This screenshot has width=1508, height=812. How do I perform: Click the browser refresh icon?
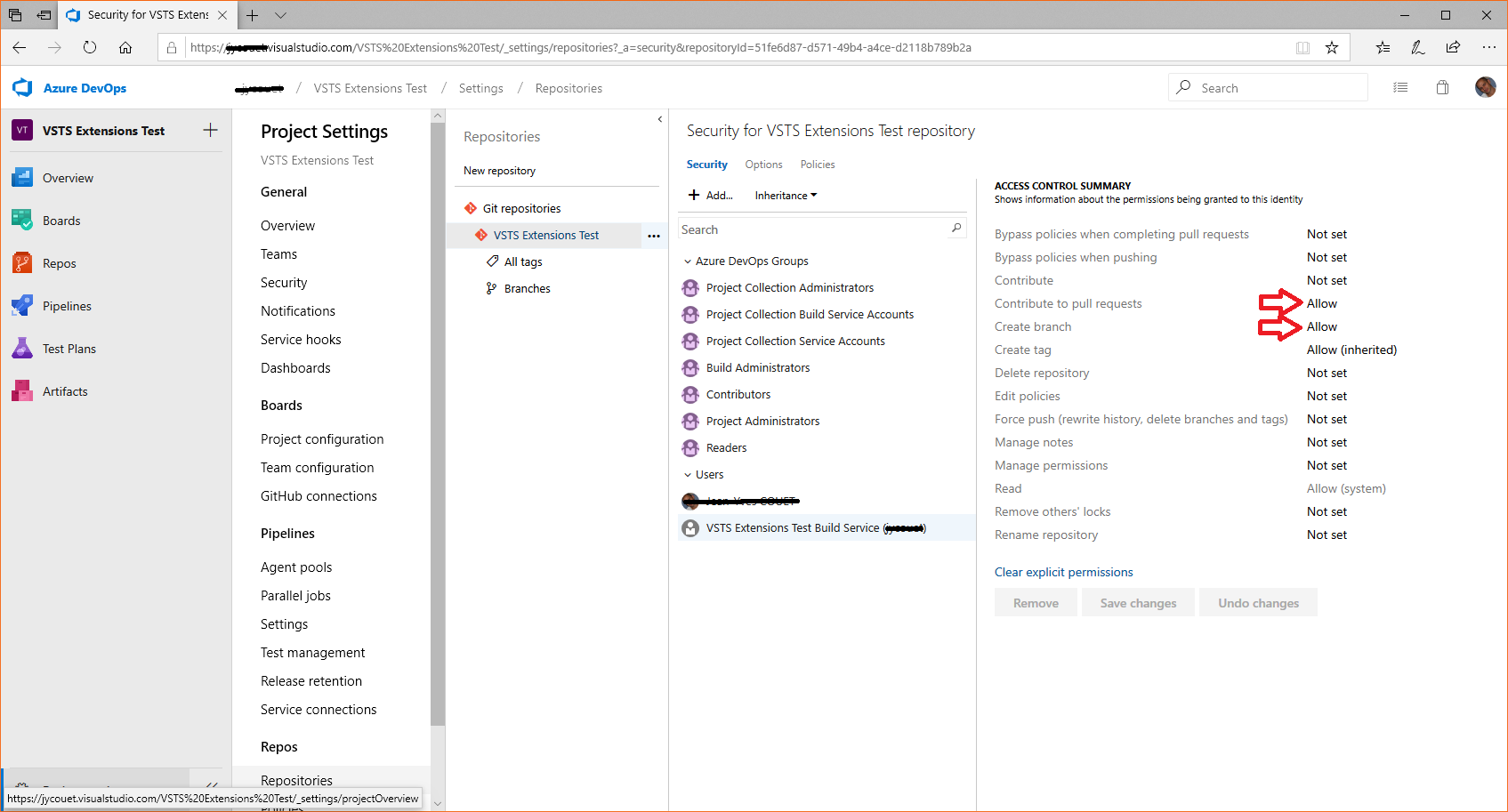pos(90,47)
